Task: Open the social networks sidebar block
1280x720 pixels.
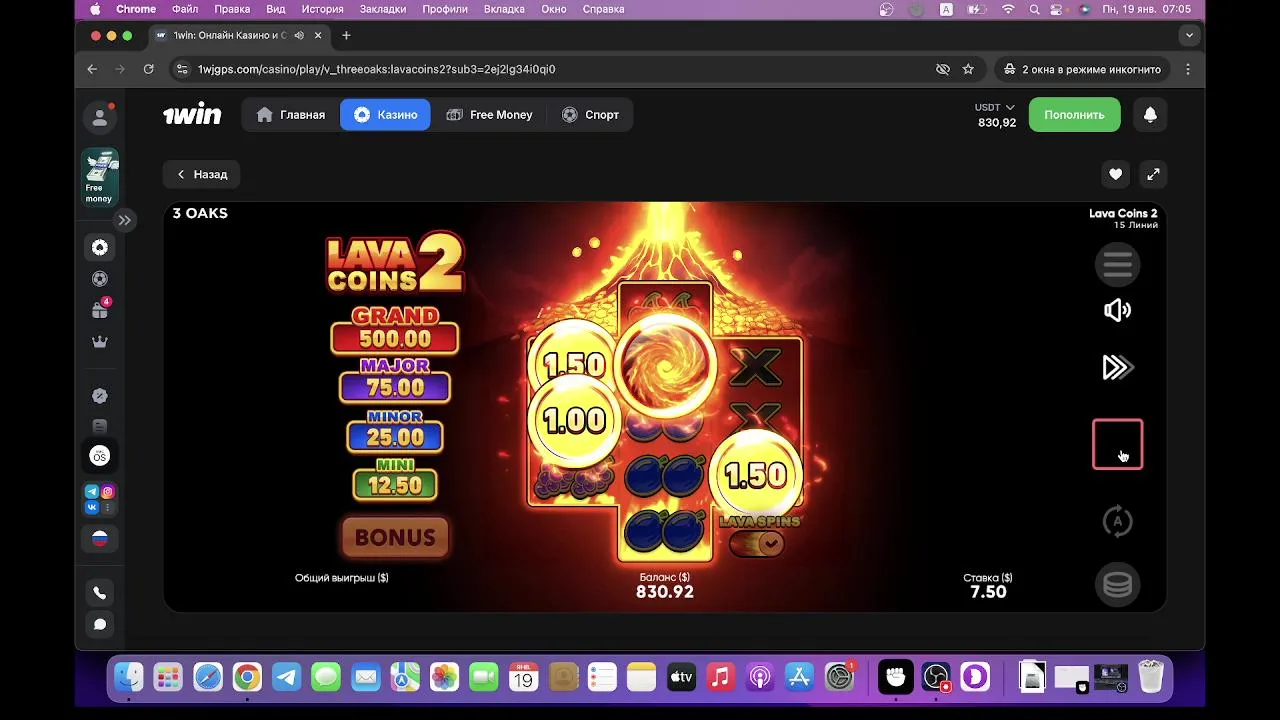Action: coord(100,499)
